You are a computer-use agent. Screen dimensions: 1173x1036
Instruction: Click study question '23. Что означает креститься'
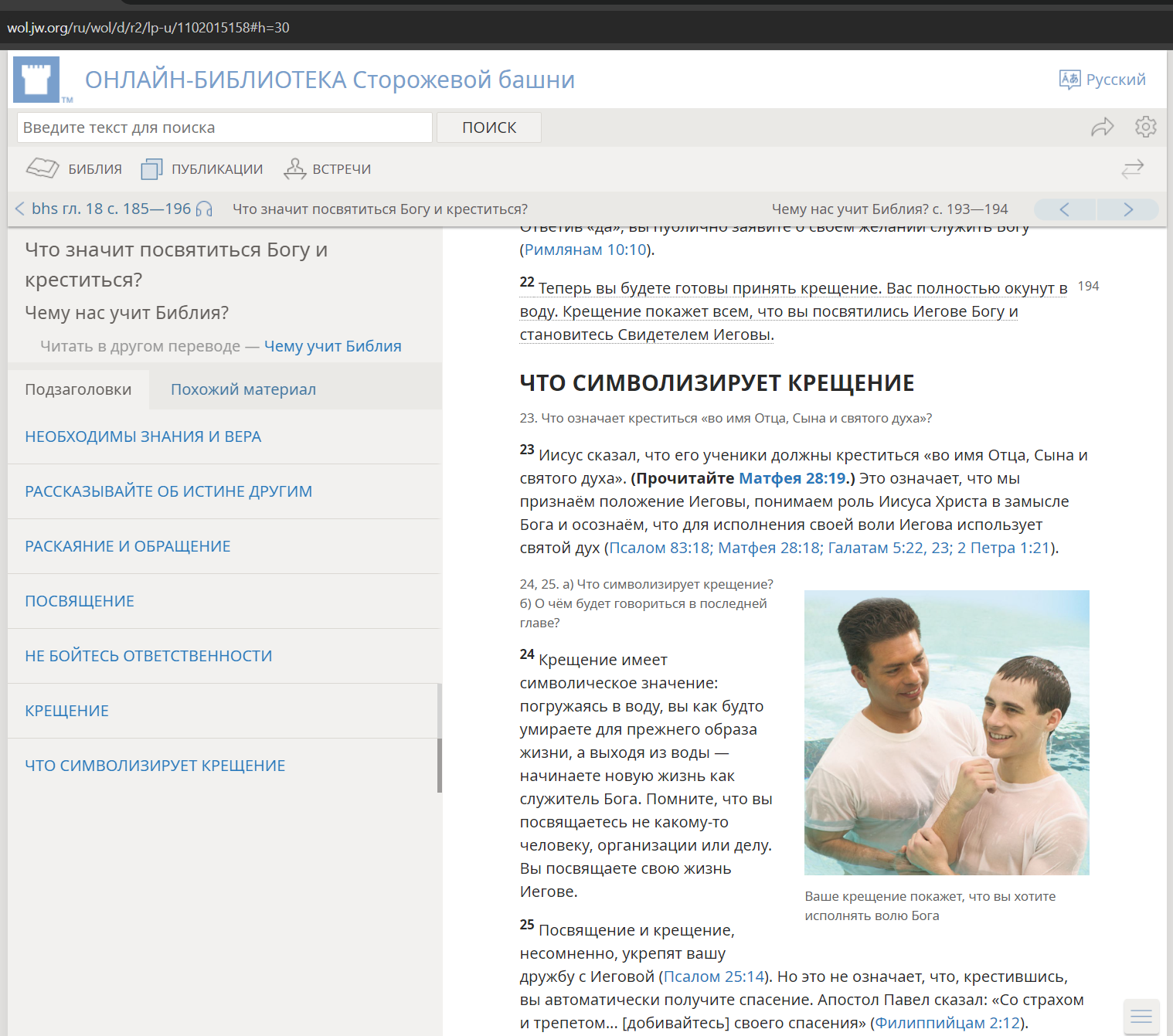(x=726, y=418)
